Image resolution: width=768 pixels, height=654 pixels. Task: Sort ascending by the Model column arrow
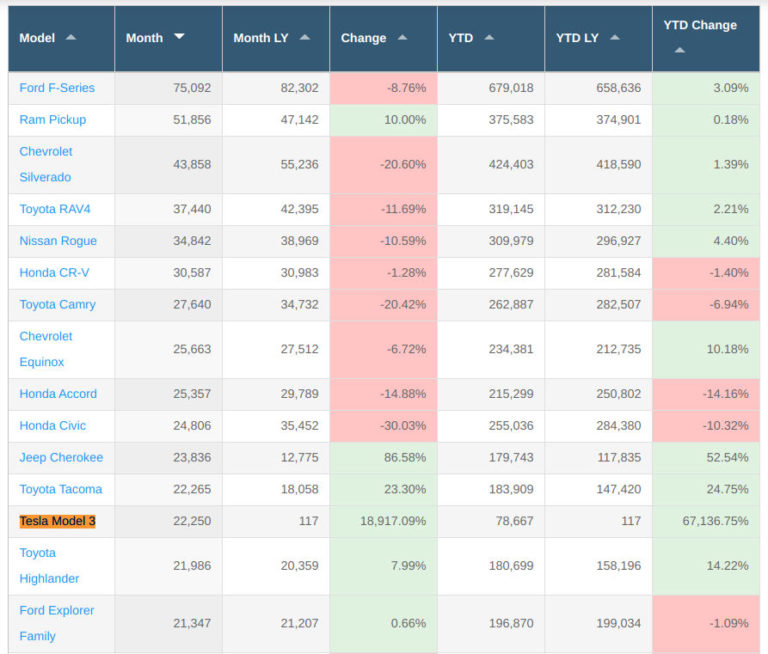point(71,37)
